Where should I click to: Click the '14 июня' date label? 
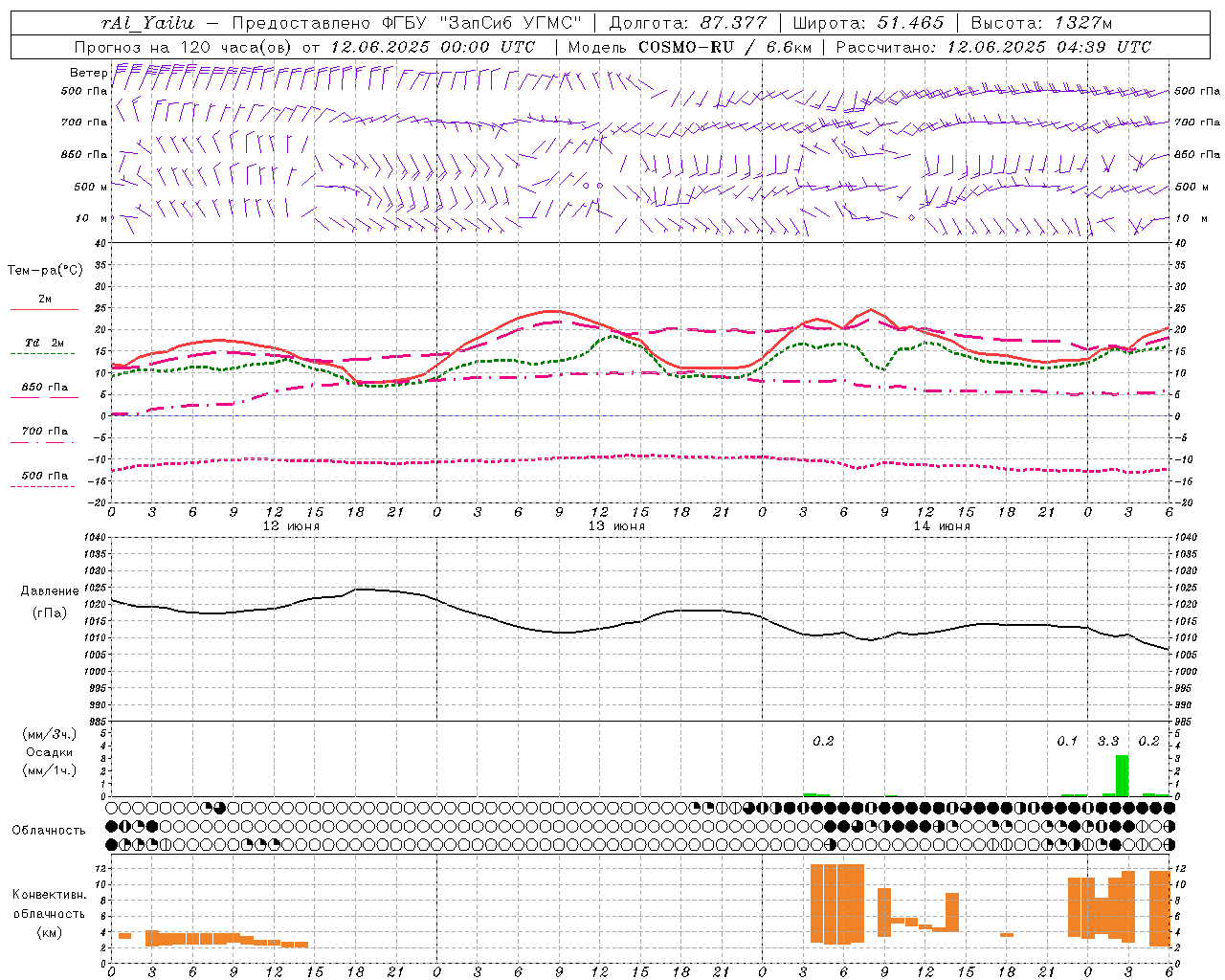tap(942, 526)
